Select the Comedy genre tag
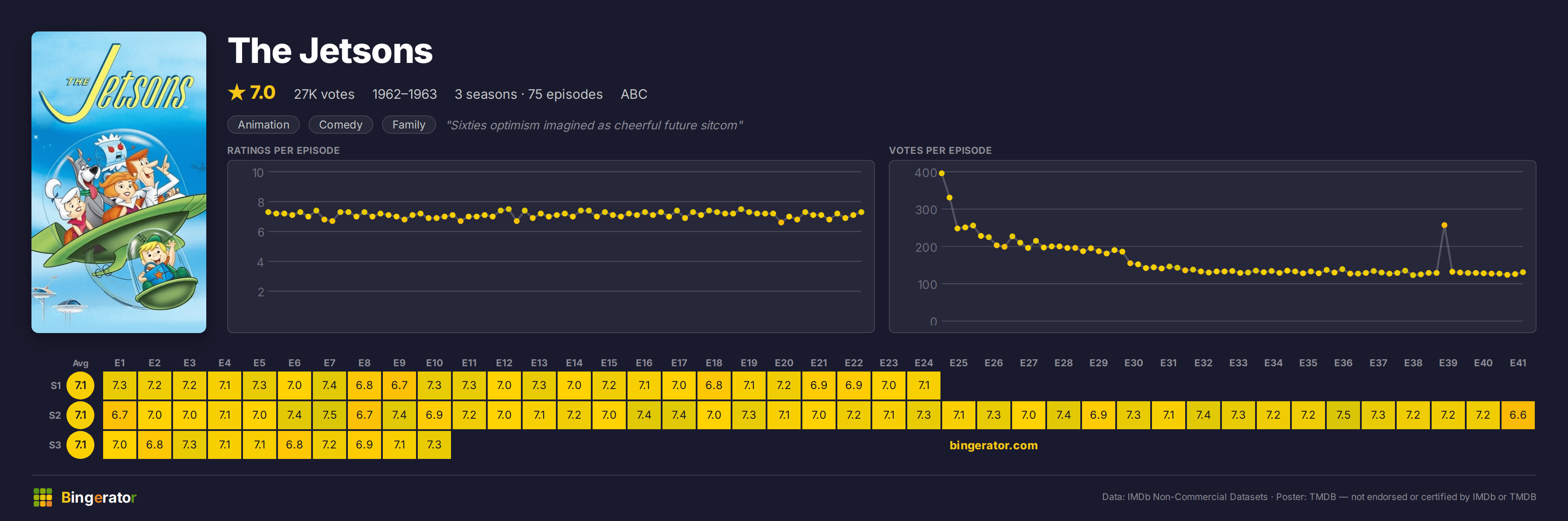The image size is (1568, 521). point(340,125)
